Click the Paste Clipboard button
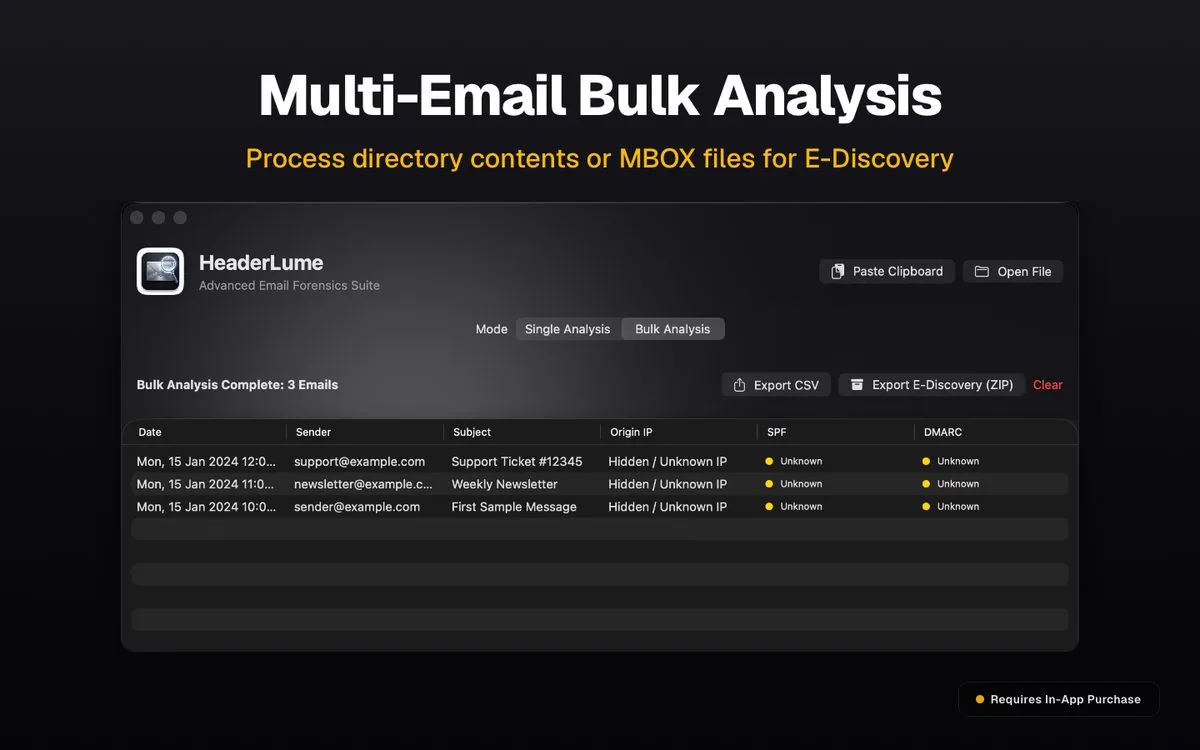 pyautogui.click(x=887, y=271)
